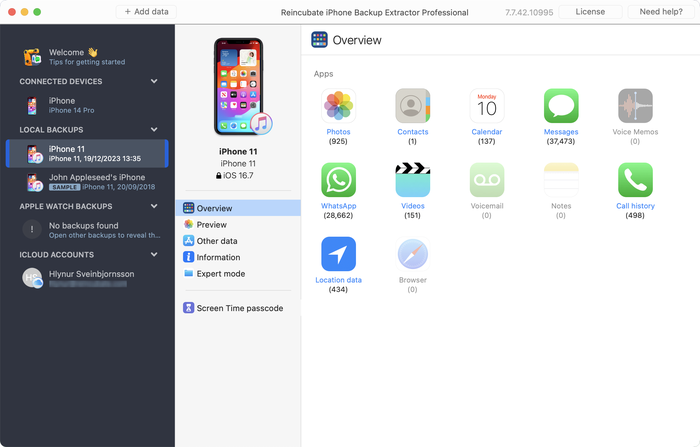Click the Messages link label

pos(561,132)
